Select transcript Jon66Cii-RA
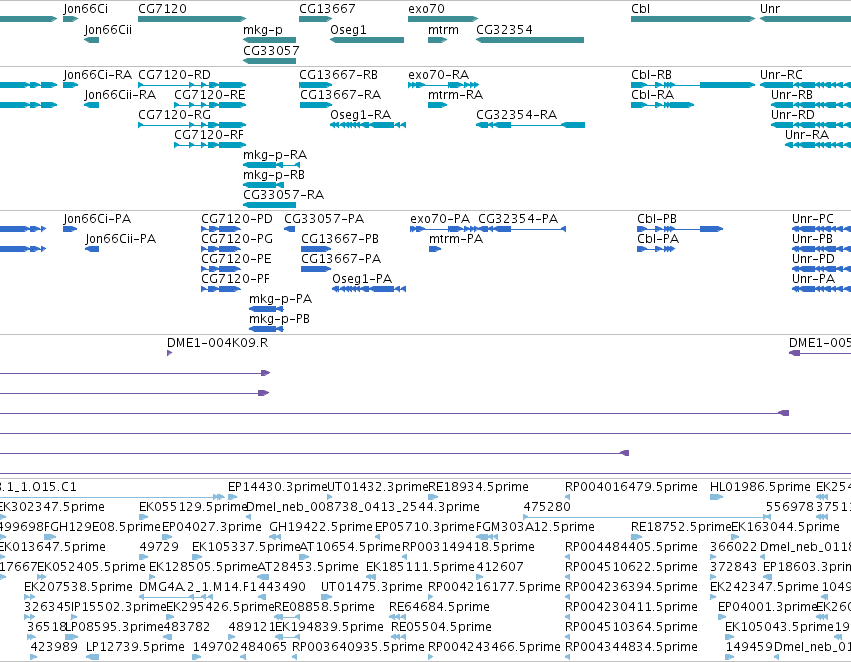851x662 pixels. tap(120, 94)
